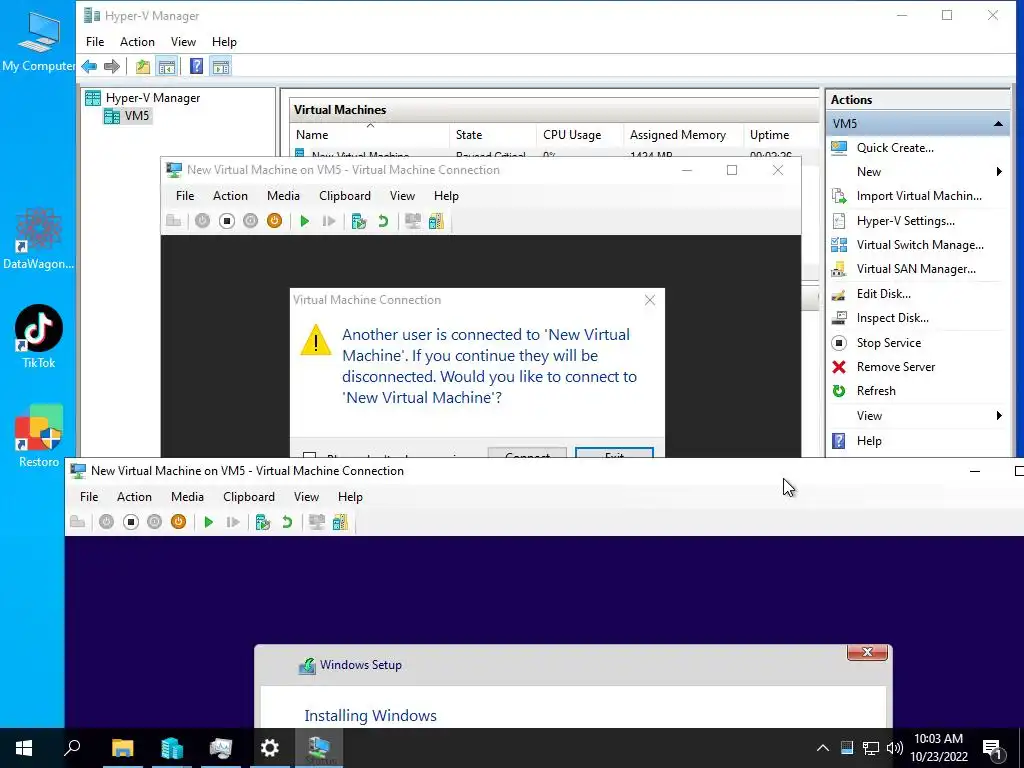Open Help menu in Hyper-V Manager
This screenshot has height=768, width=1024.
coord(224,42)
